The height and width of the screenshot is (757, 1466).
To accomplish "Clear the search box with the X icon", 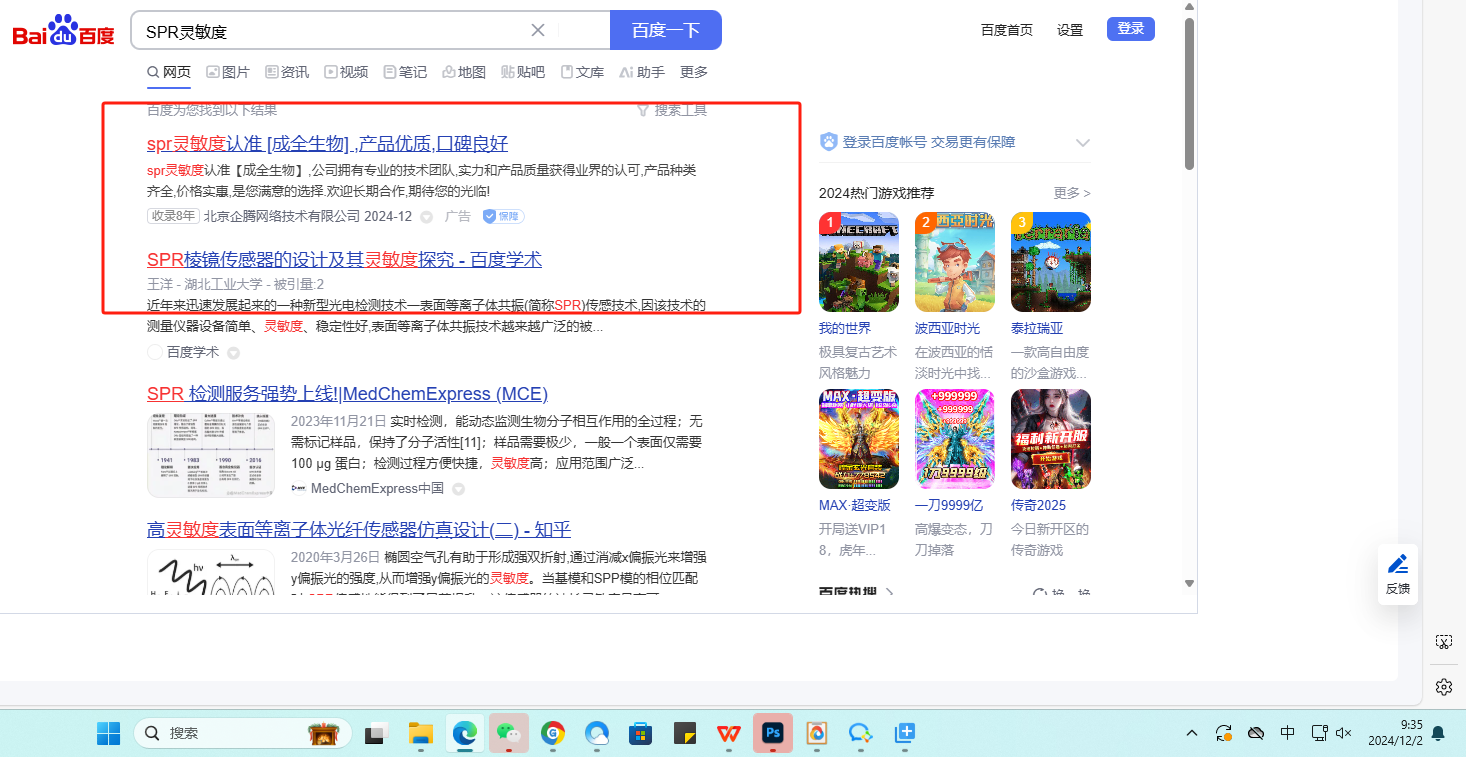I will click(538, 30).
